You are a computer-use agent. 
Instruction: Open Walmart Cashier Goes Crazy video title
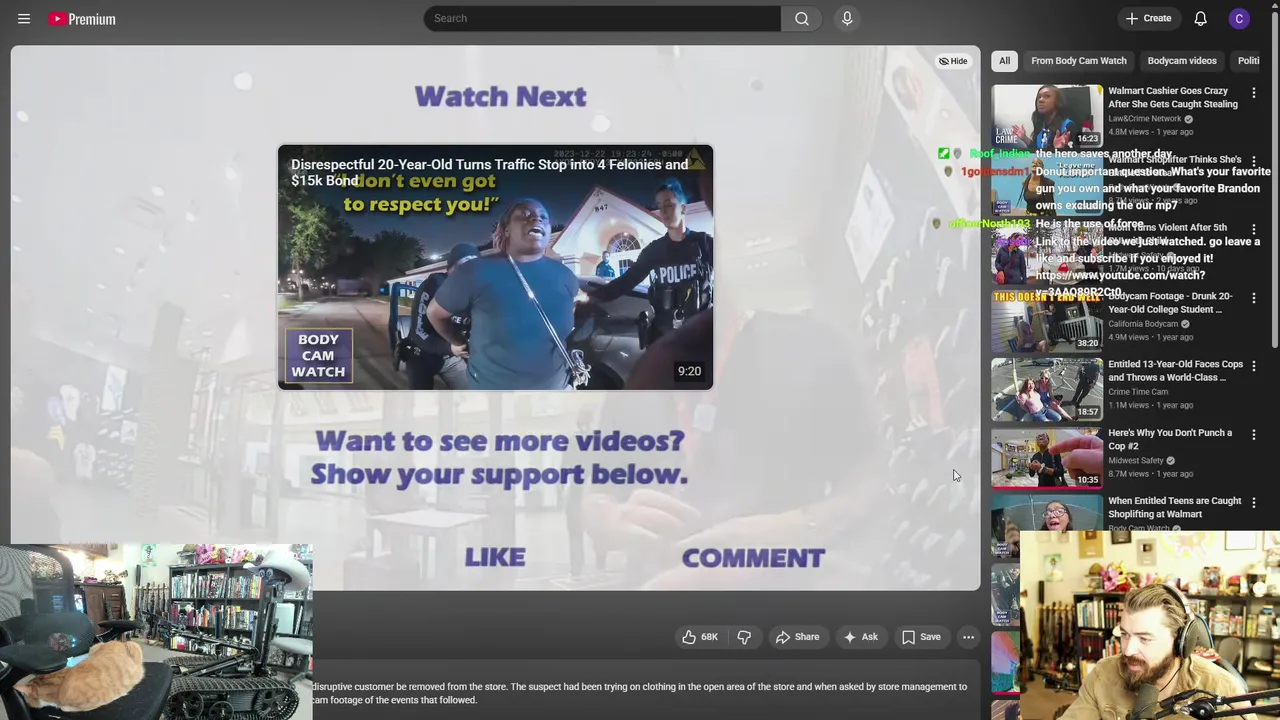1173,97
